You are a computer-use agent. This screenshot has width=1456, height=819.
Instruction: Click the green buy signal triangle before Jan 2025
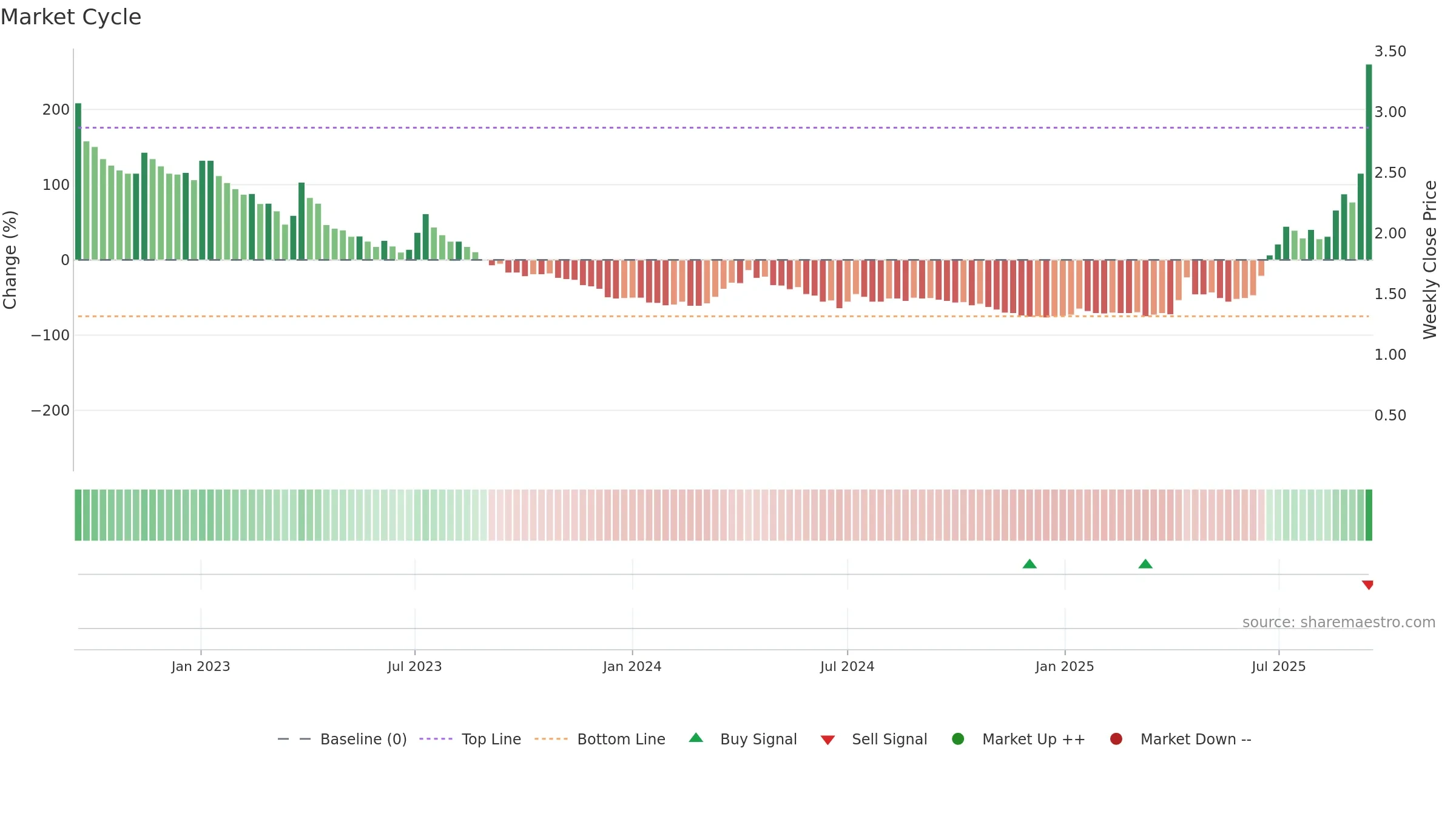click(1030, 564)
